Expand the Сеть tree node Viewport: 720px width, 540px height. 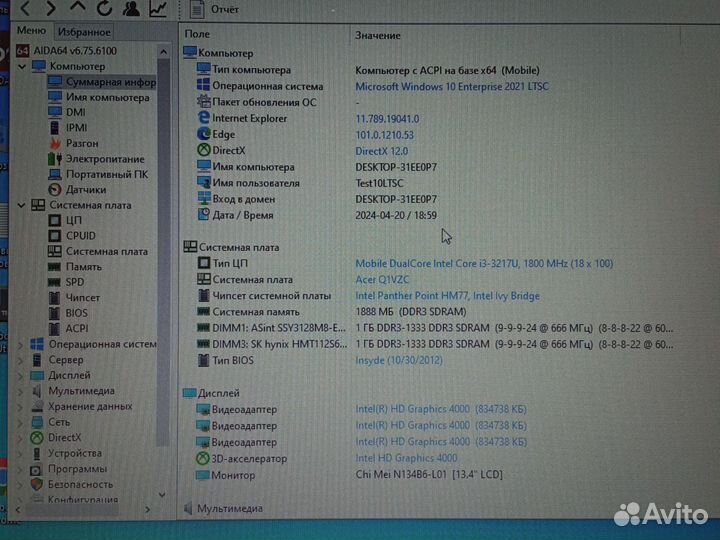[x=21, y=422]
